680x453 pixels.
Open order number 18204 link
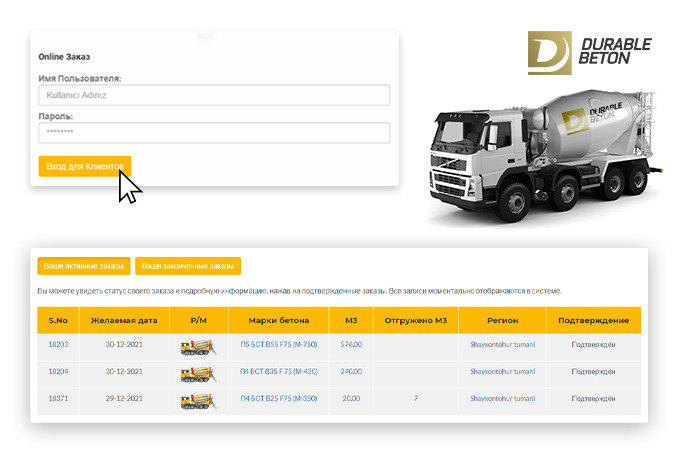pos(58,371)
